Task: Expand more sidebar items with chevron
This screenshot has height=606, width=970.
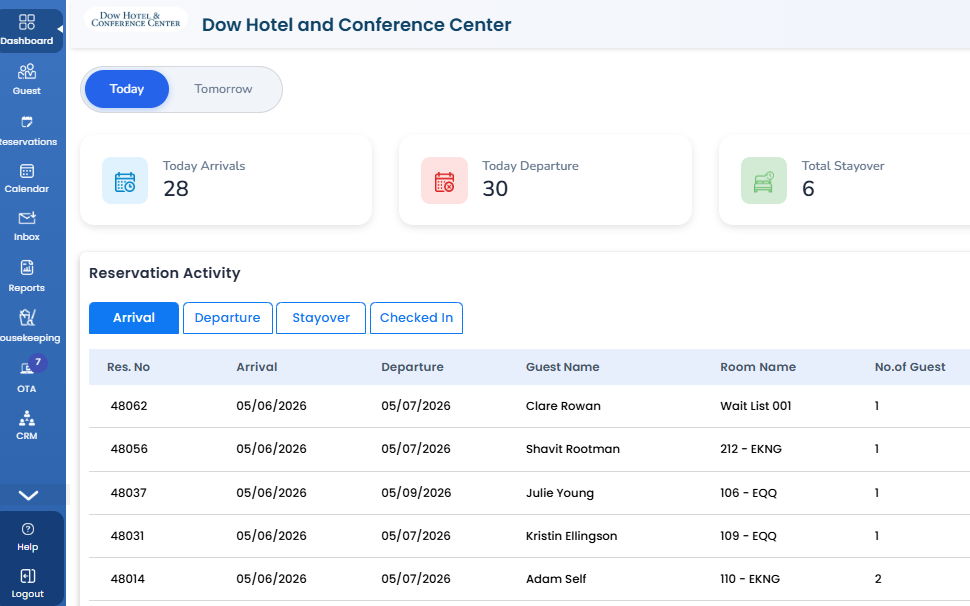Action: (28, 495)
